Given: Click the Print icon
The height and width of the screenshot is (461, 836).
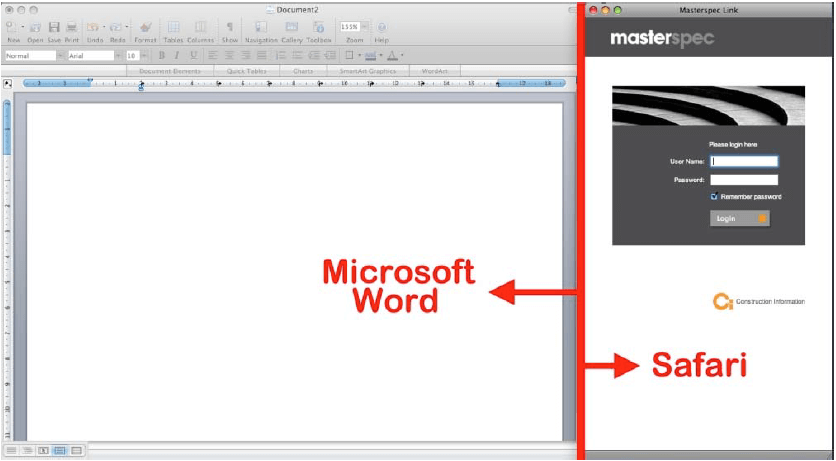Looking at the screenshot, I should pos(71,27).
